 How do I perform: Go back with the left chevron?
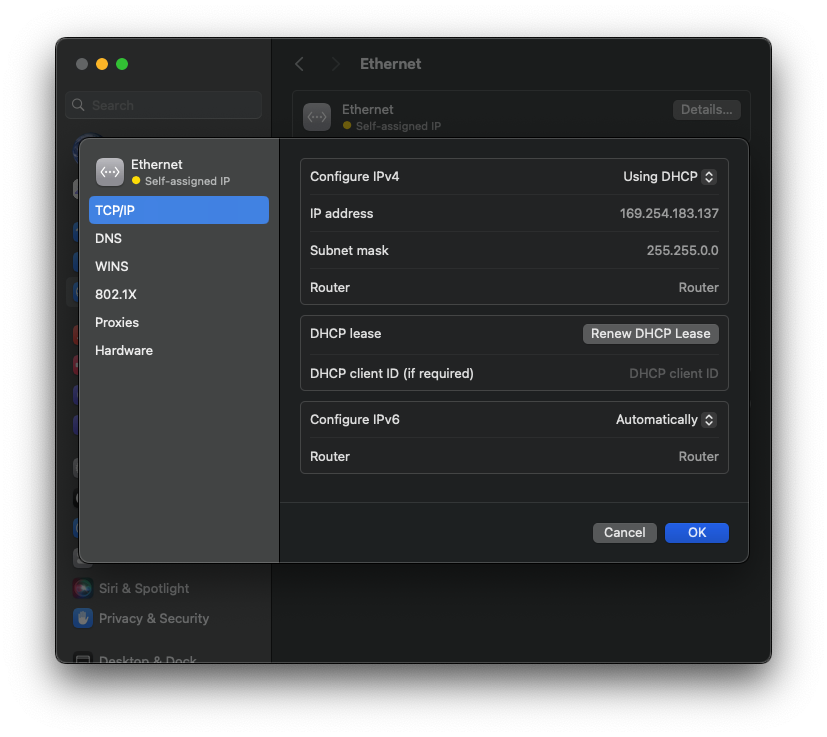tap(300, 64)
